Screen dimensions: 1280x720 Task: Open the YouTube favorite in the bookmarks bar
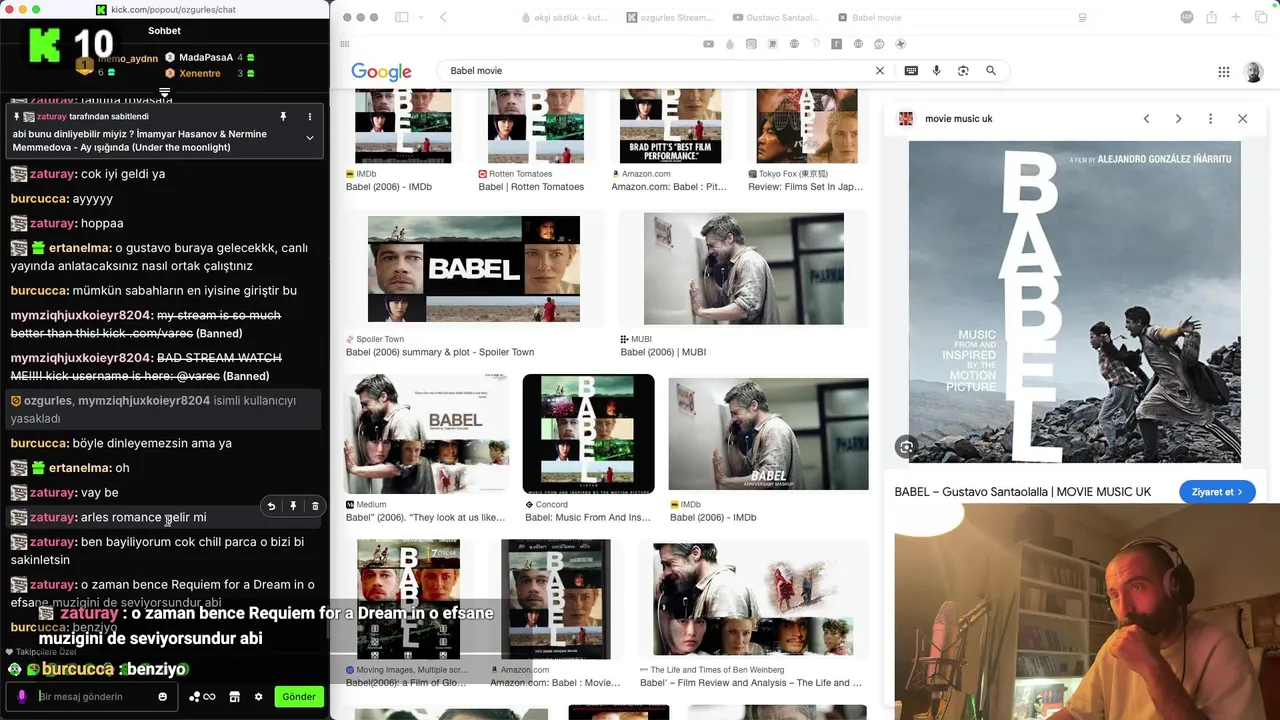708,44
